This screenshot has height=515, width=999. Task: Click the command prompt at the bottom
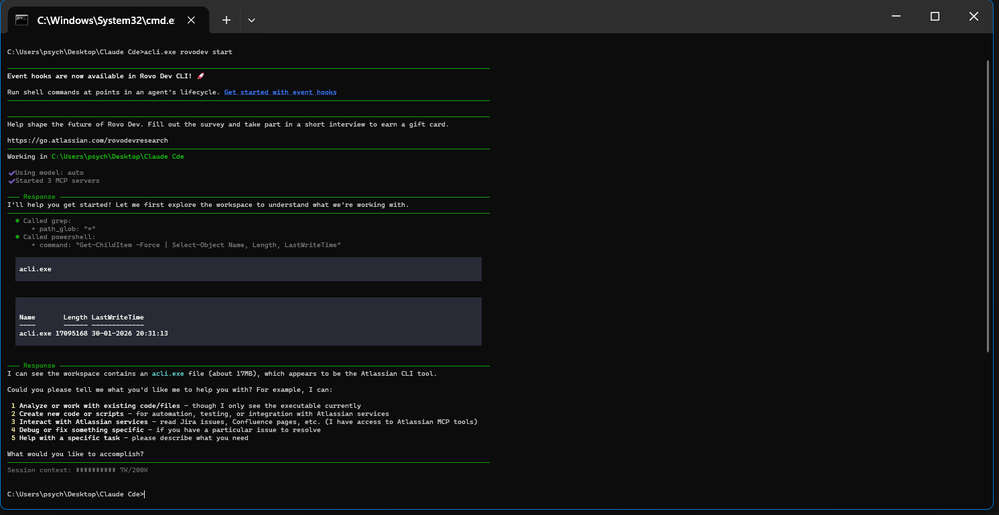click(76, 494)
